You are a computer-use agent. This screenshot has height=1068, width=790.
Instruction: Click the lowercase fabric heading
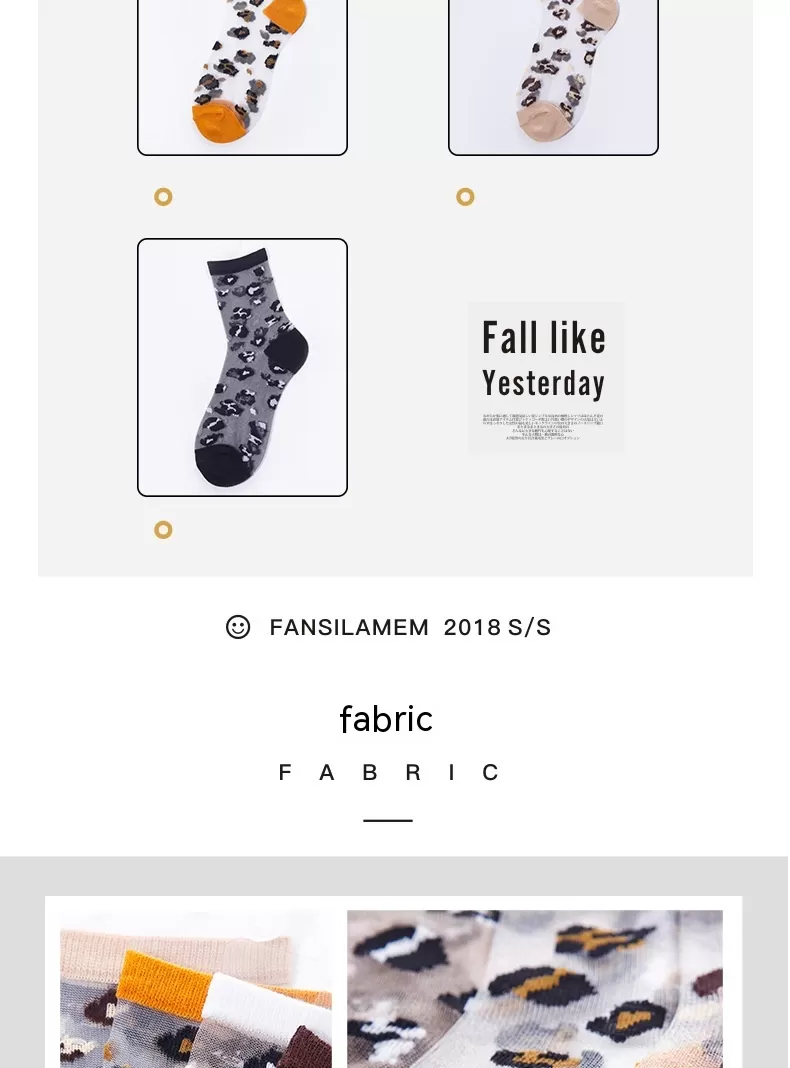coord(386,719)
